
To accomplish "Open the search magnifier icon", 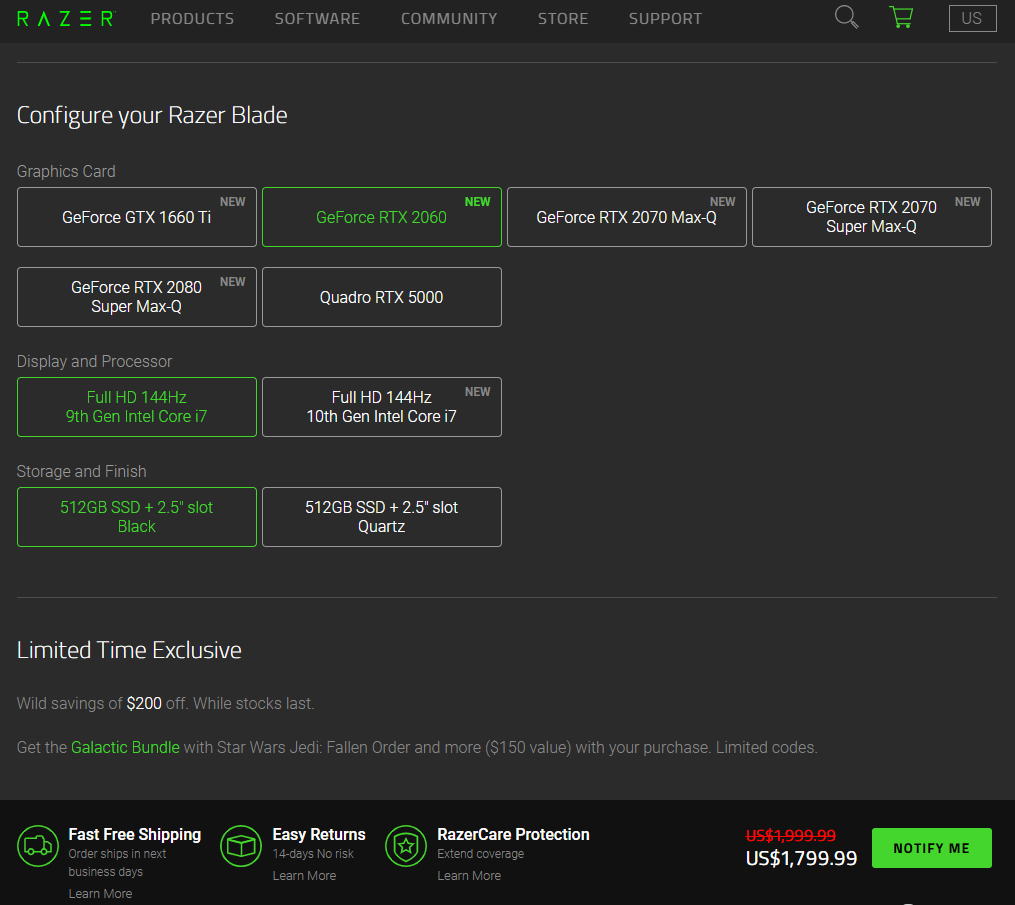I will coord(846,17).
